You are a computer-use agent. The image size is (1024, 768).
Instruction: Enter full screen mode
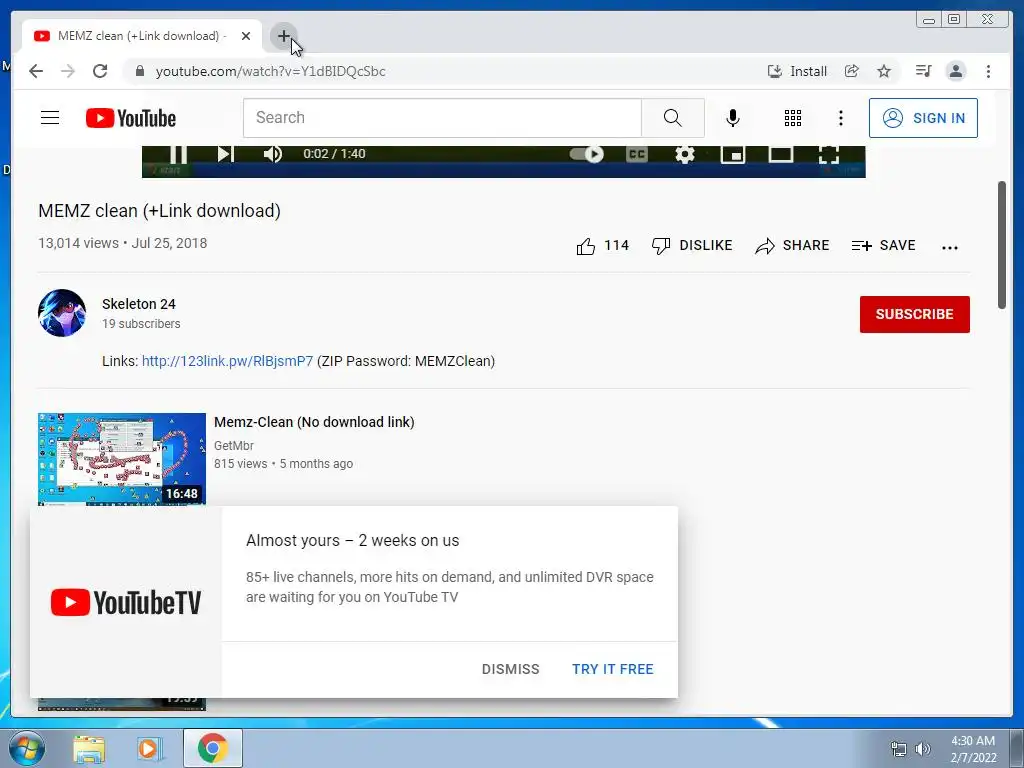click(829, 154)
